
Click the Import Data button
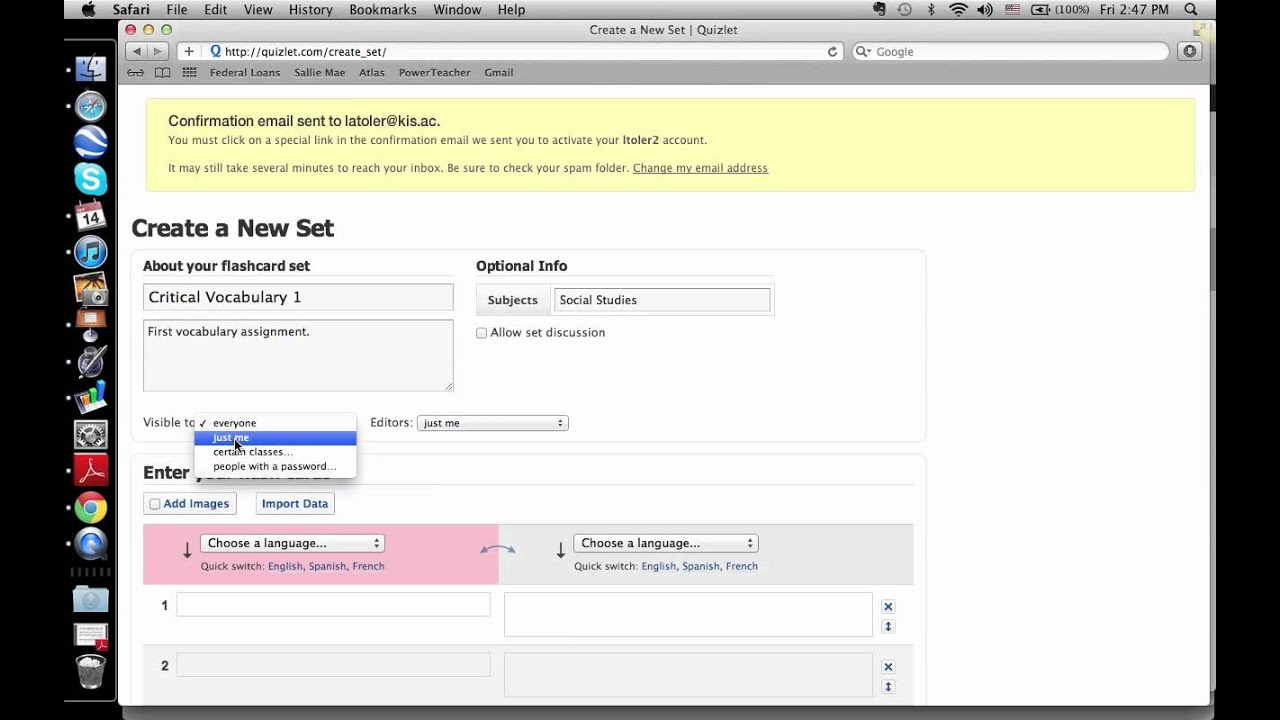pos(295,504)
